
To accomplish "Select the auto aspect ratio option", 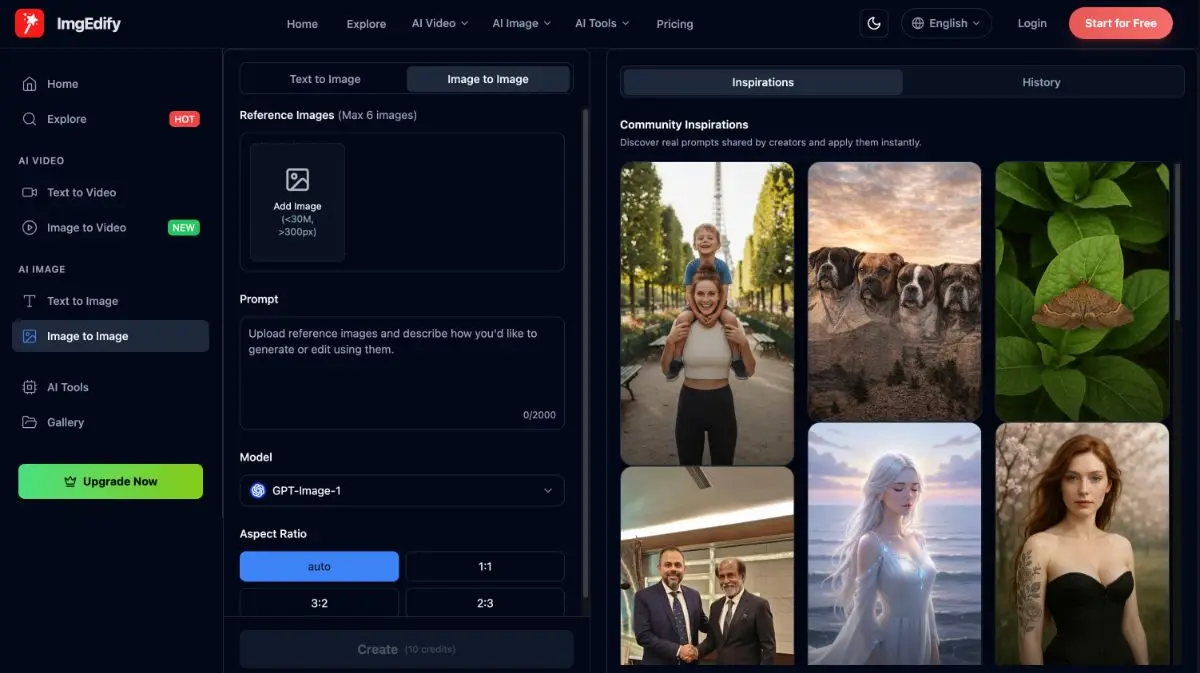I will point(319,566).
